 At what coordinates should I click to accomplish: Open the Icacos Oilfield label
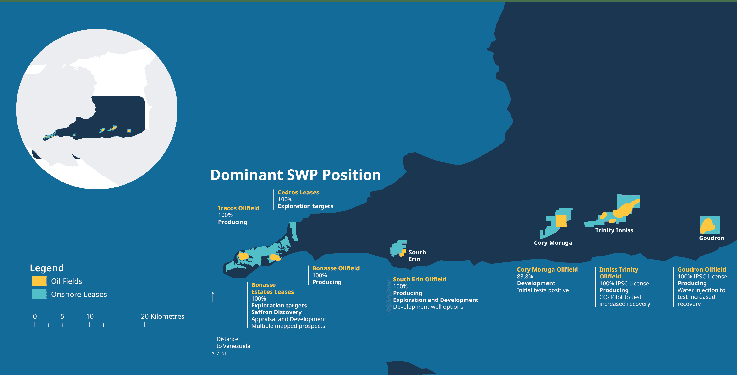click(238, 208)
